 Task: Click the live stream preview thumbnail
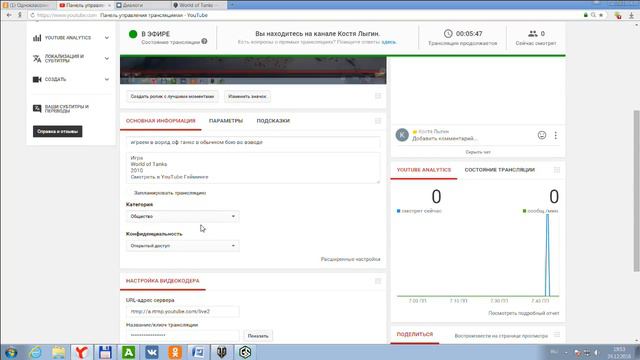coord(253,70)
